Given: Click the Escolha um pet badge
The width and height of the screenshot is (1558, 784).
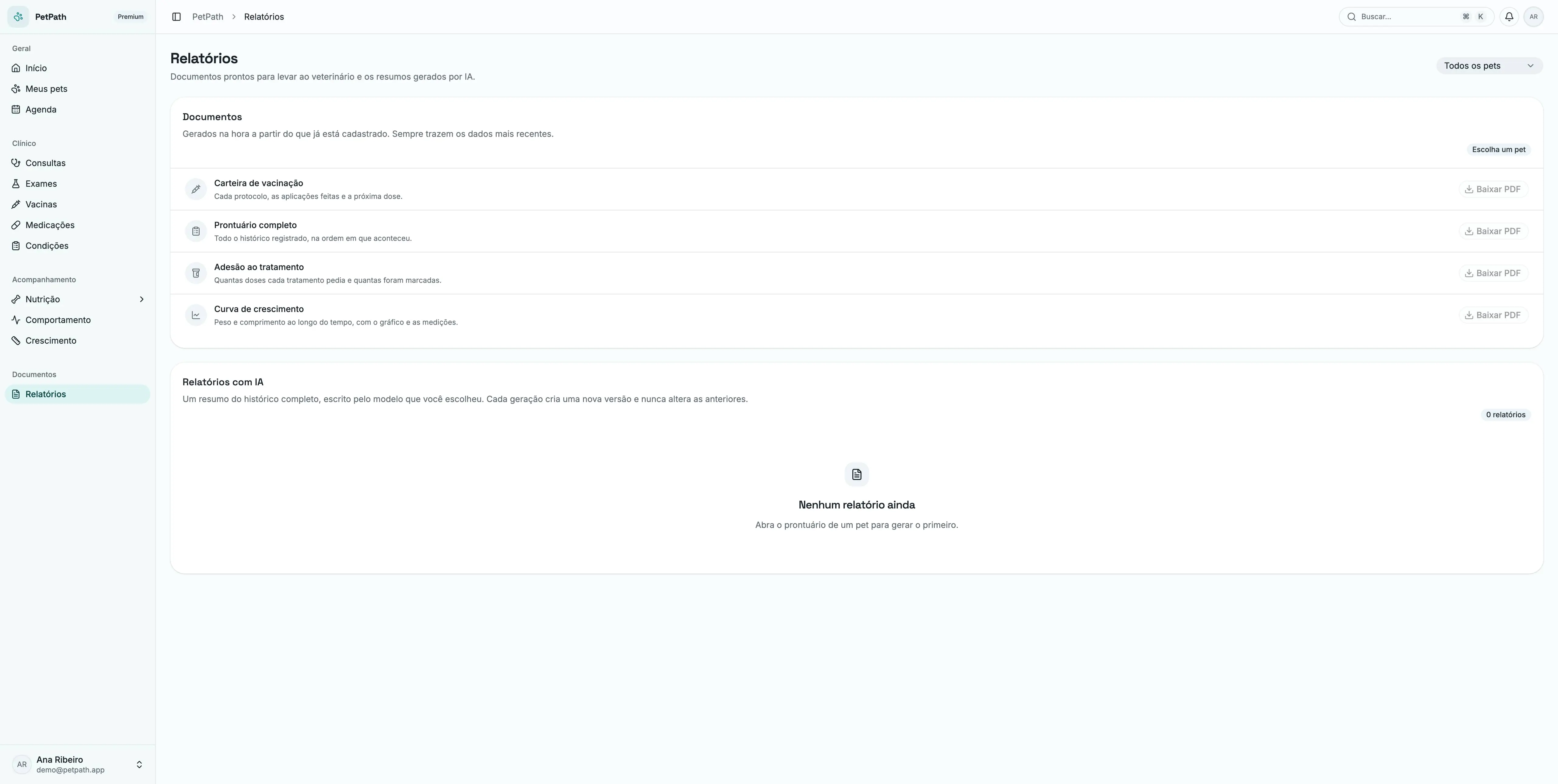Looking at the screenshot, I should click(1498, 149).
